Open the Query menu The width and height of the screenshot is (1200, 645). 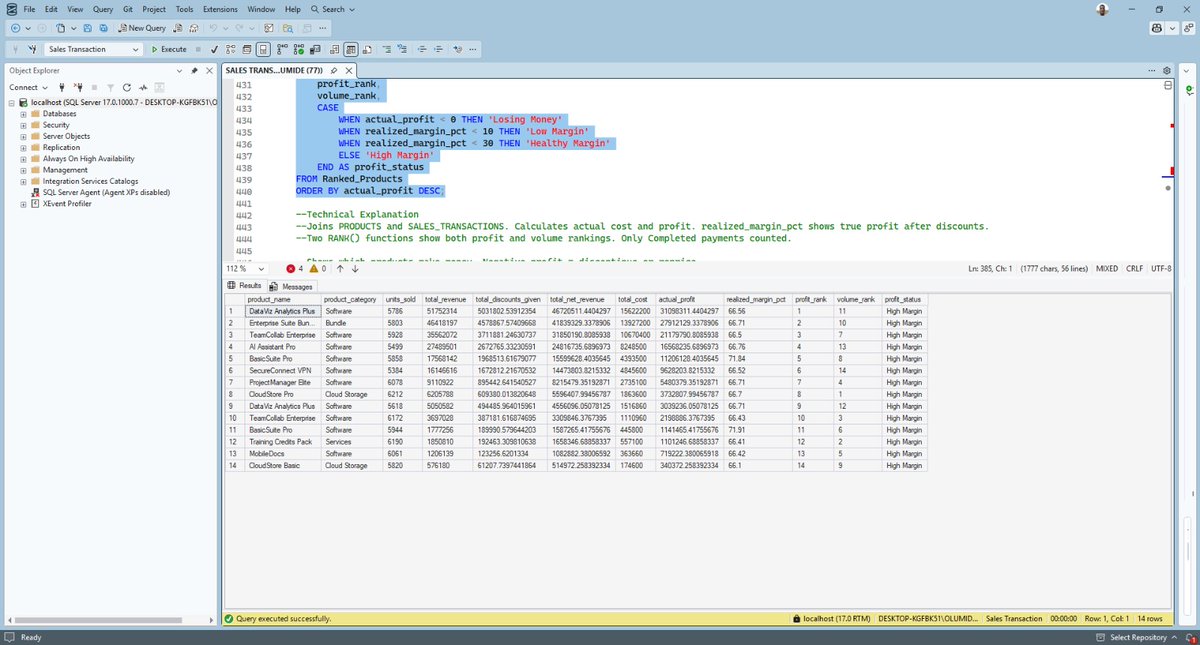click(x=103, y=9)
